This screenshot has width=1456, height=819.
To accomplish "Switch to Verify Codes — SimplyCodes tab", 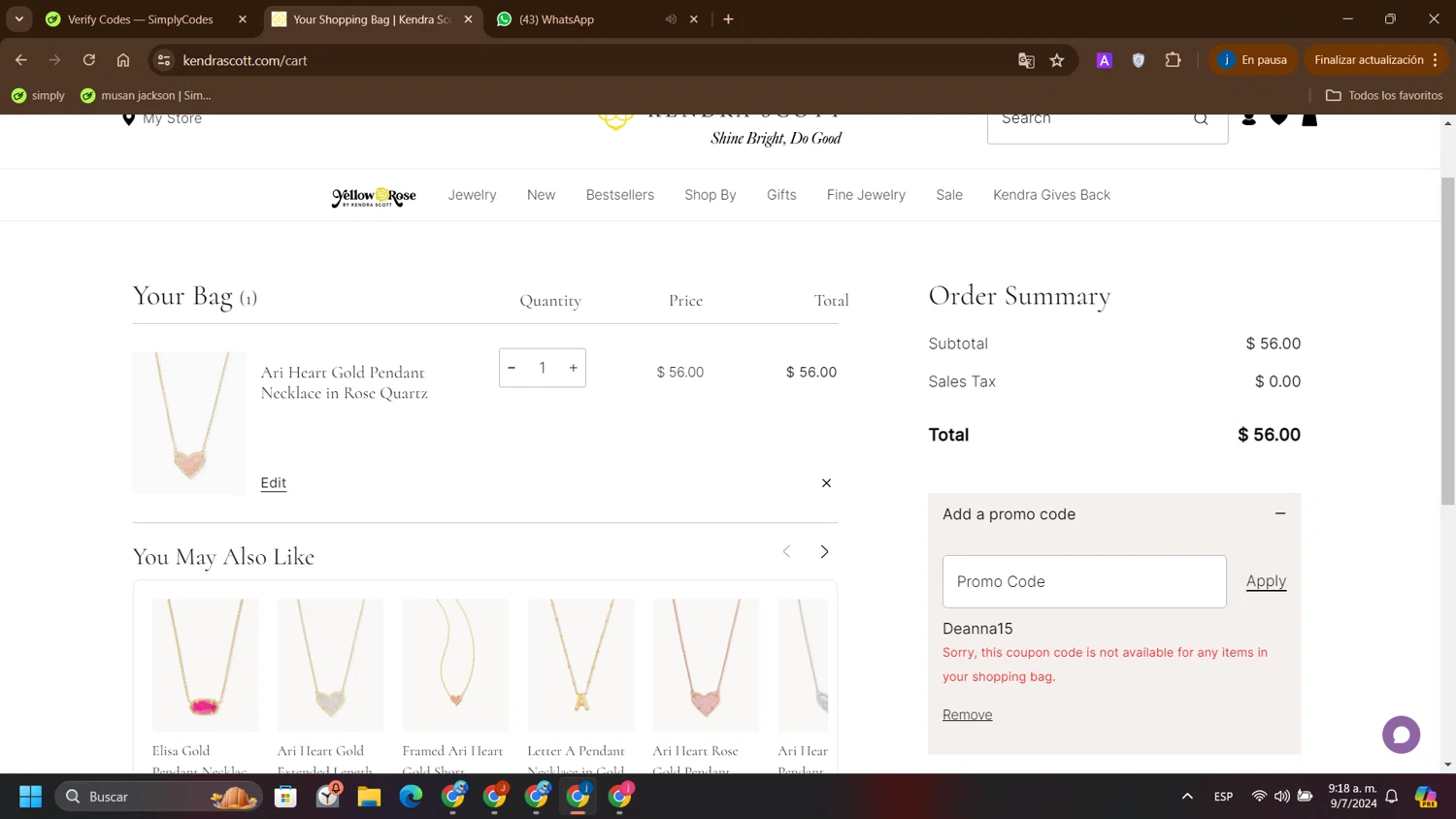I will point(141,18).
